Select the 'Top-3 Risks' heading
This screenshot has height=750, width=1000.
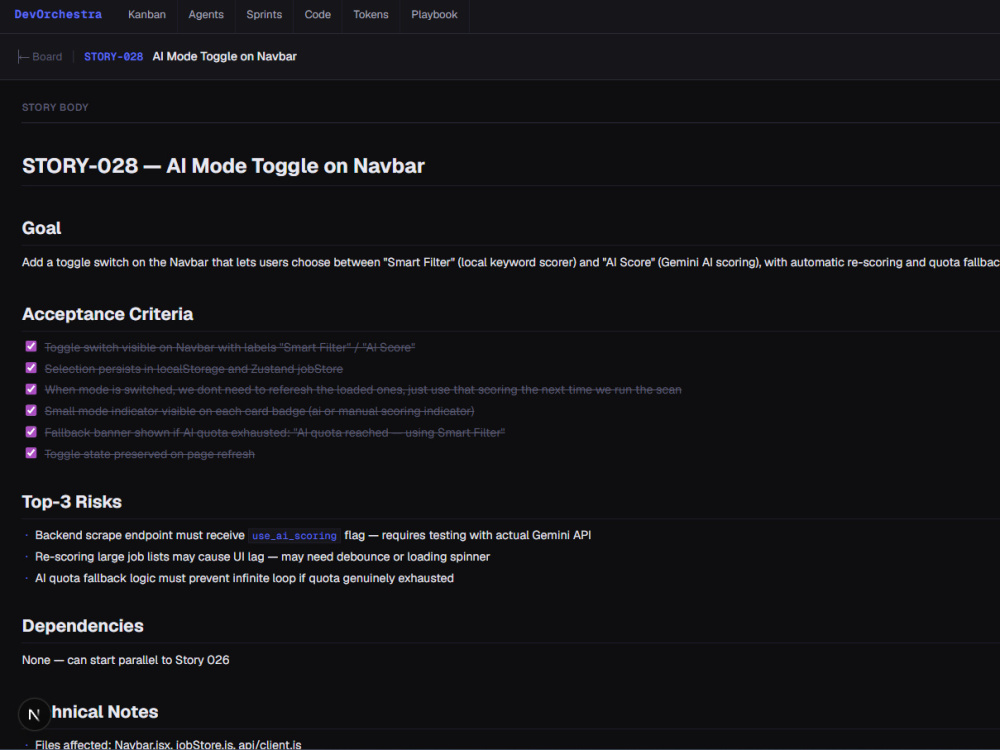click(x=71, y=502)
